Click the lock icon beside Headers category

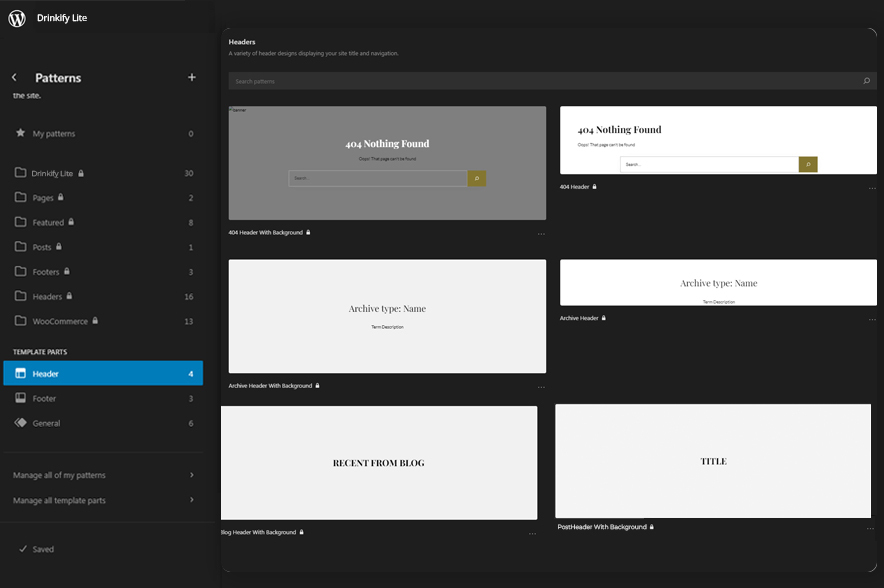coord(68,296)
